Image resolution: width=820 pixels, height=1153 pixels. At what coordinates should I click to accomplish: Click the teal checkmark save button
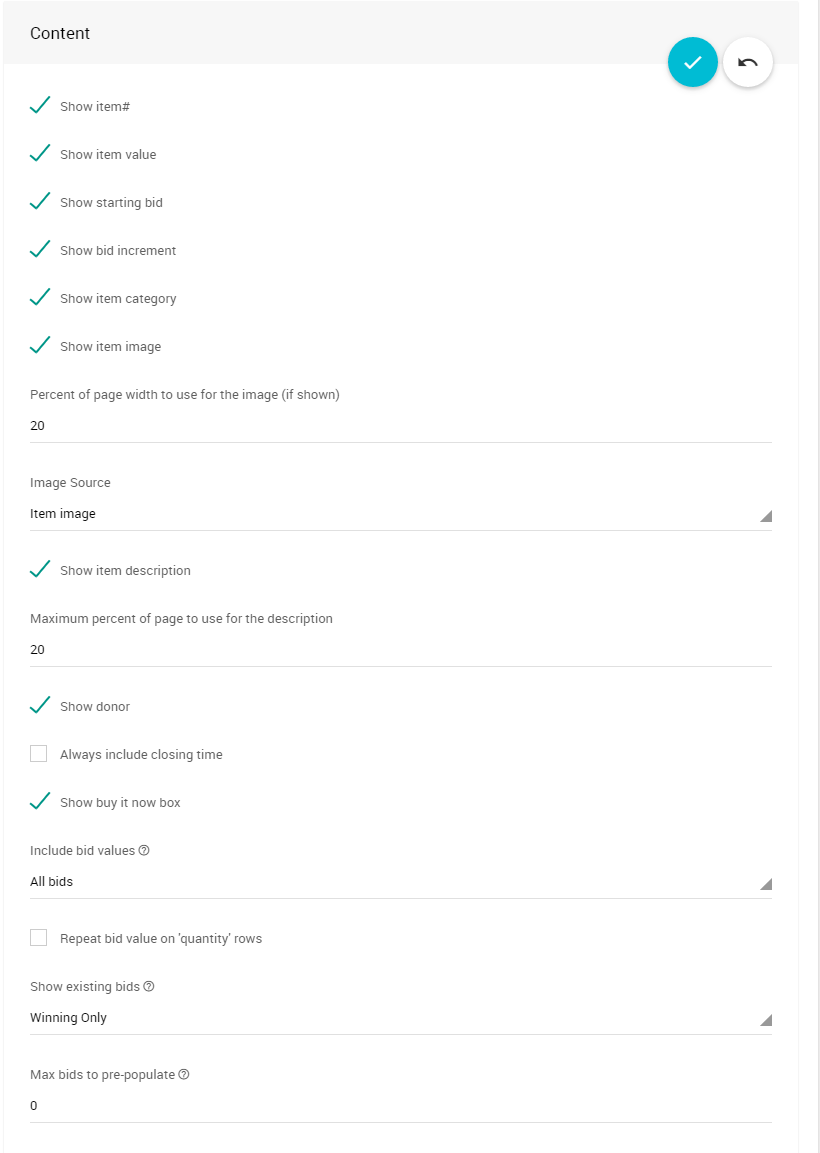[693, 62]
